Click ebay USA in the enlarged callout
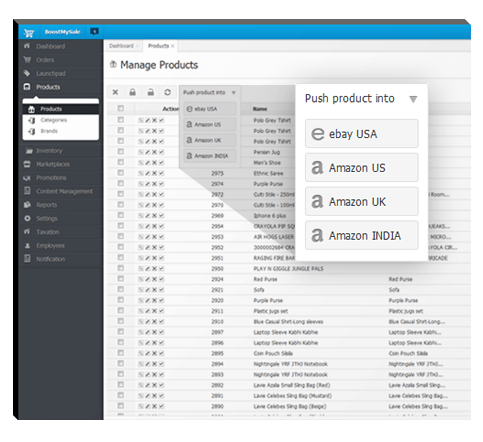 tap(362, 134)
